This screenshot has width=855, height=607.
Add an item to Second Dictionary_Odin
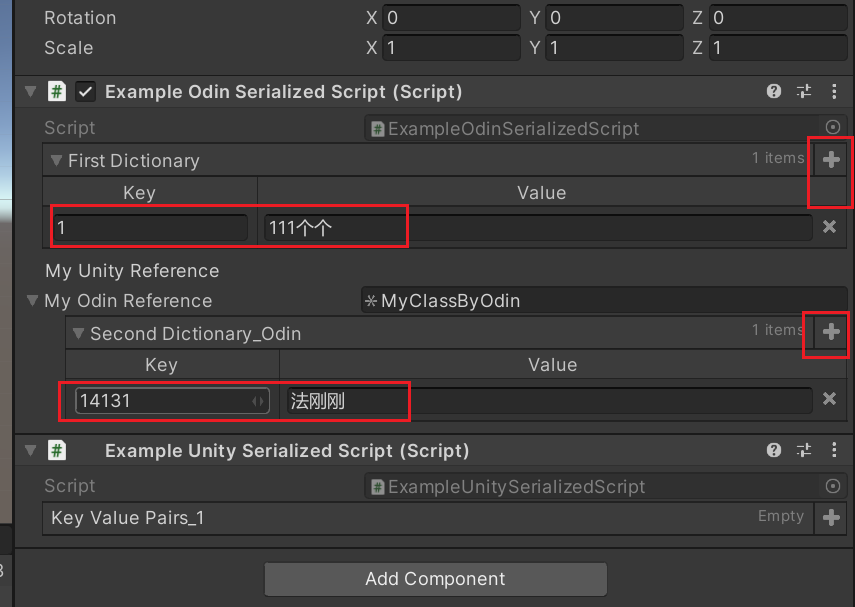(x=831, y=332)
